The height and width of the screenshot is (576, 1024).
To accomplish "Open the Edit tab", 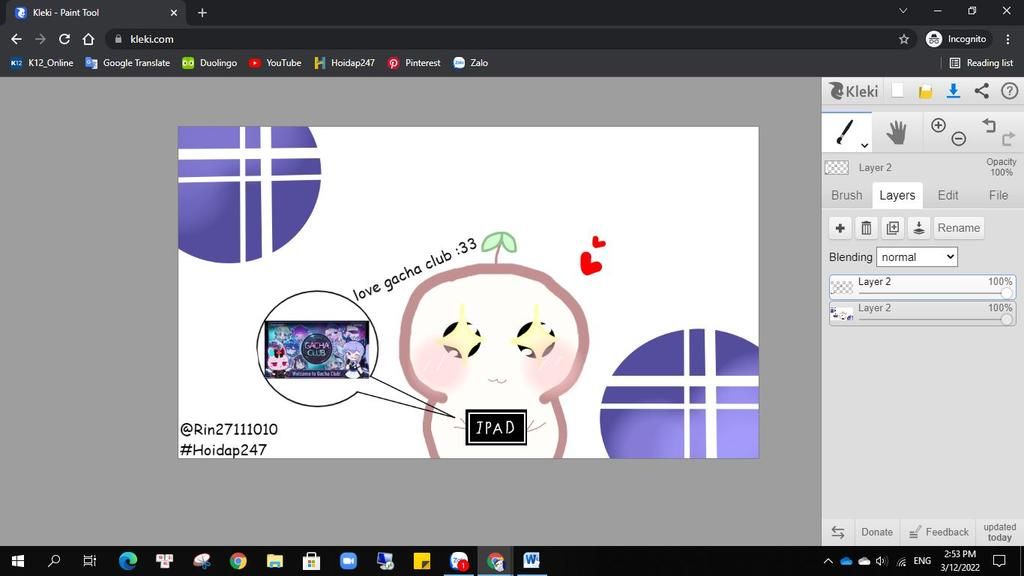I will (948, 195).
